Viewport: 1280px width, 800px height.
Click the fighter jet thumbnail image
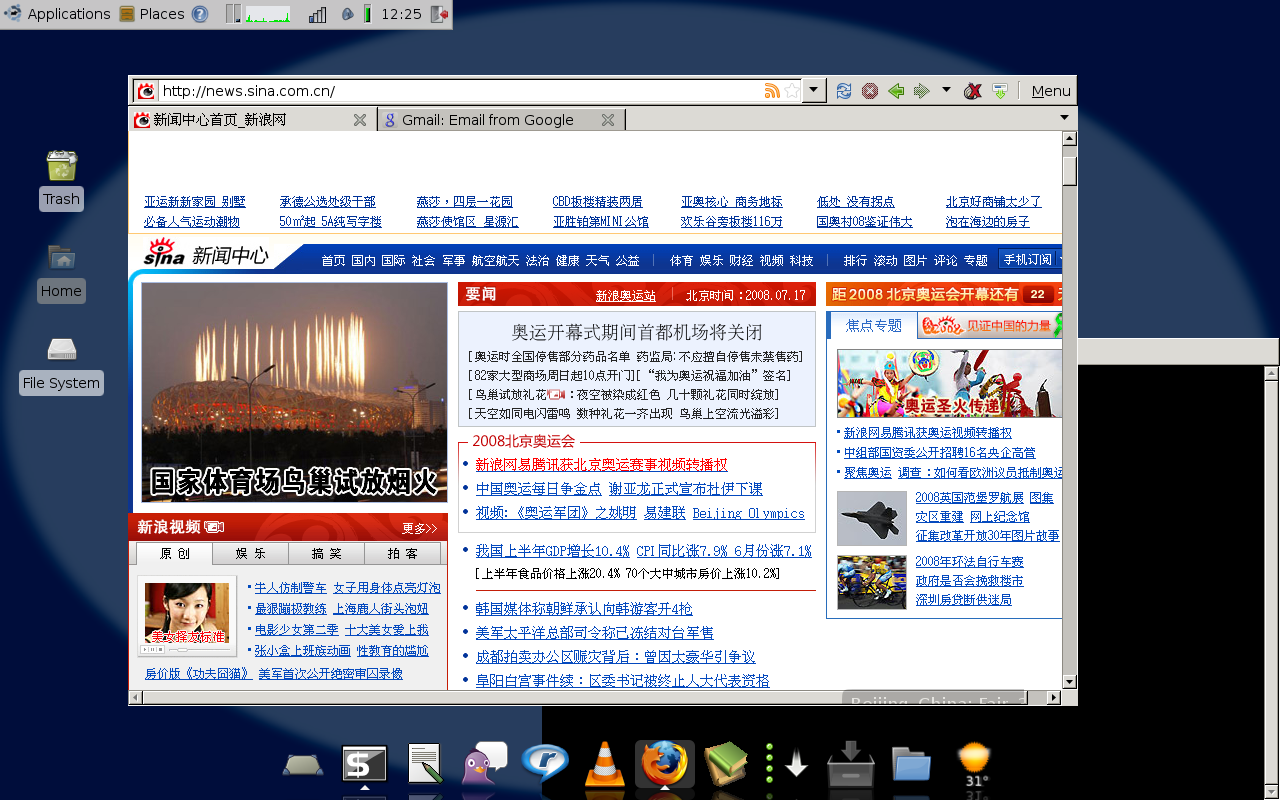tap(872, 518)
